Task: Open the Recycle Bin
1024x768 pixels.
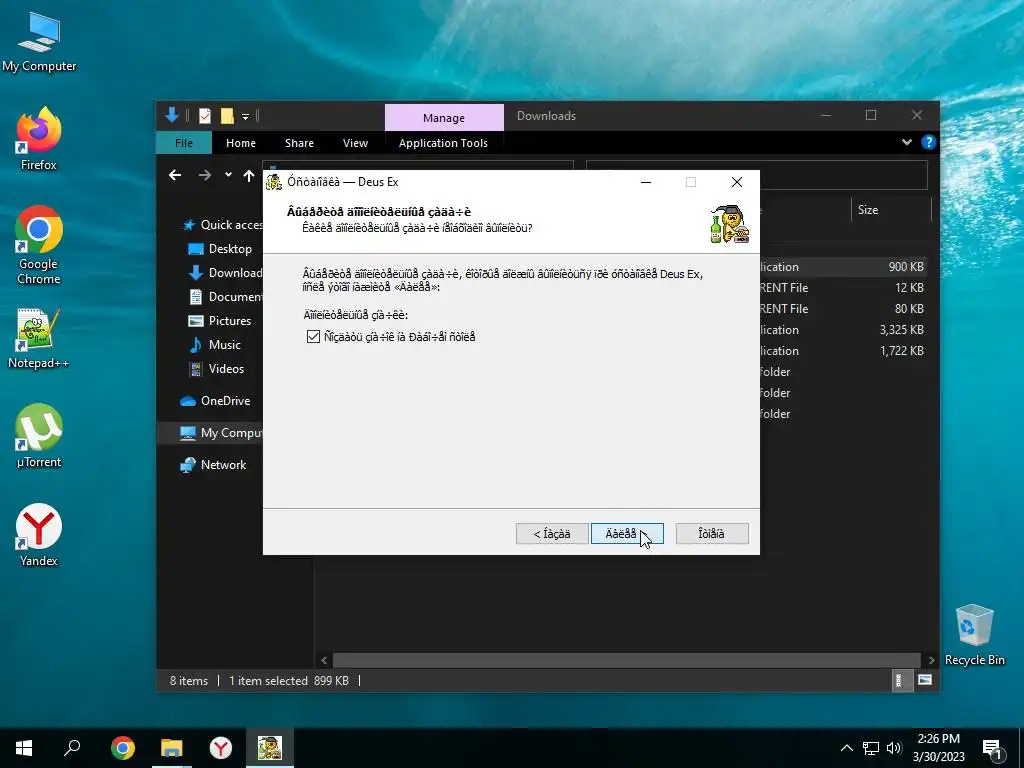Action: point(974,635)
